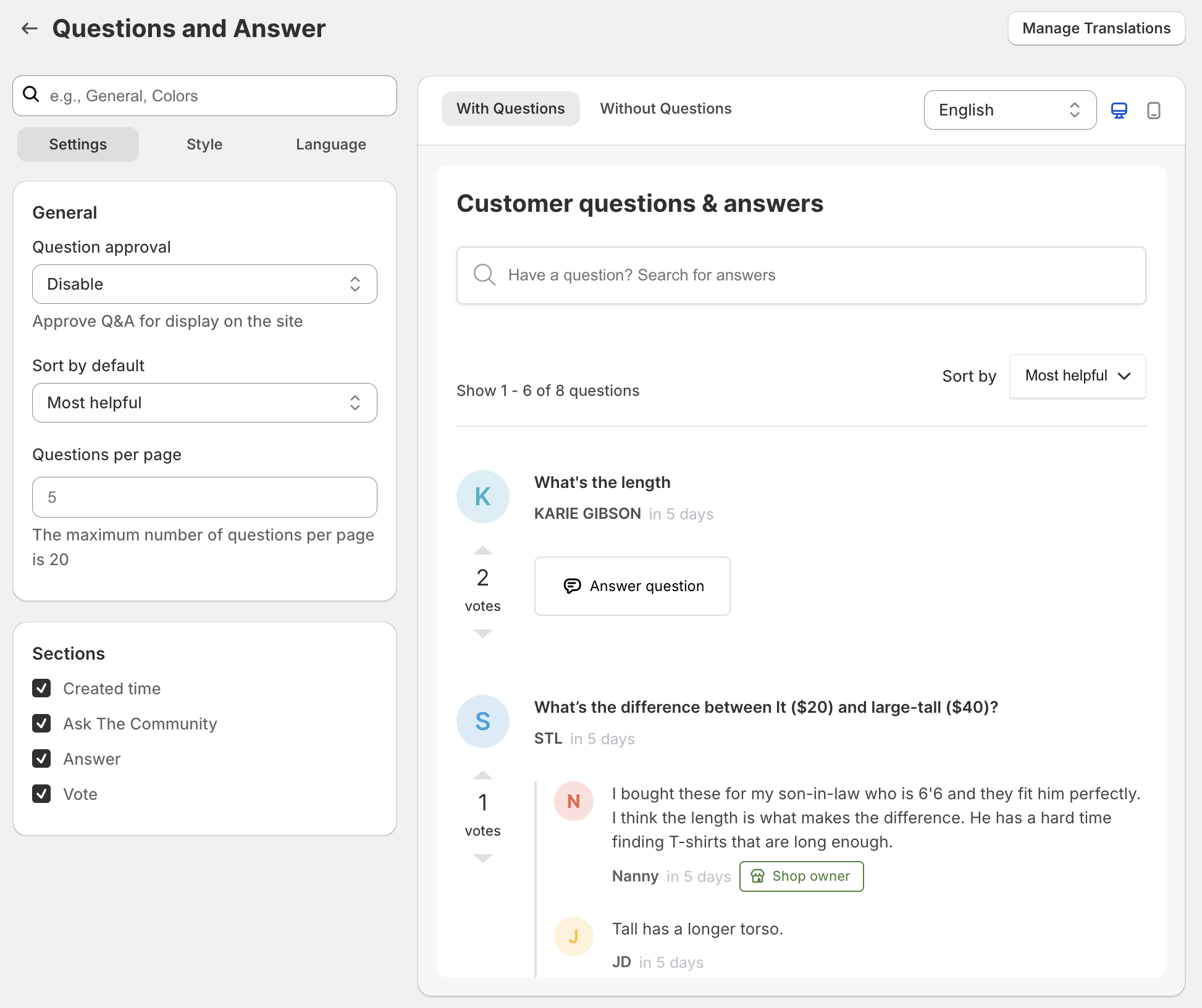Click the Manage Translations button
The height and width of the screenshot is (1008, 1202).
1096,28
